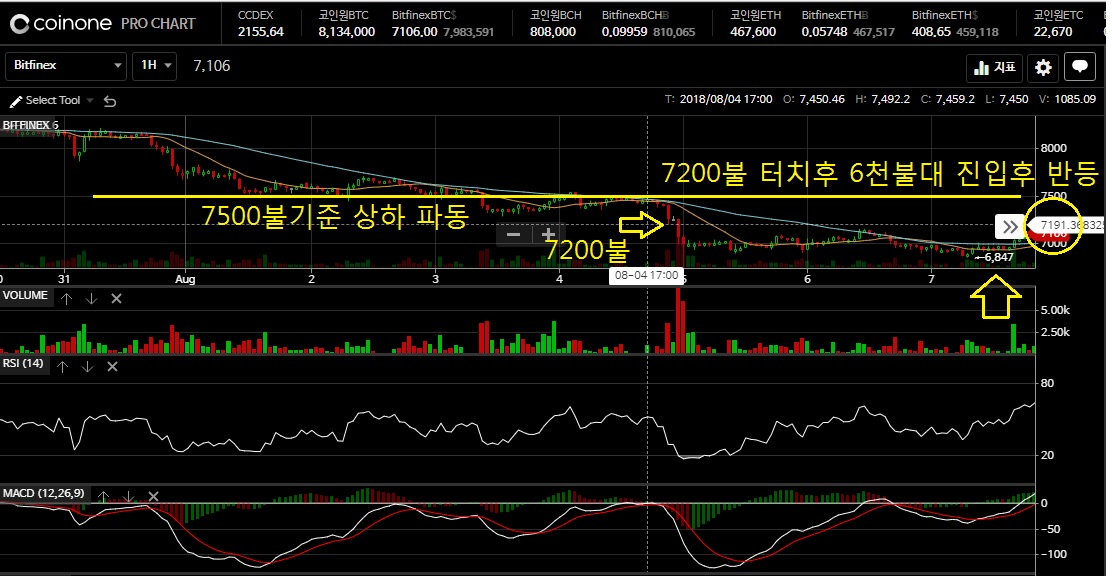
Task: Click the coinone logo
Action: coord(61,23)
